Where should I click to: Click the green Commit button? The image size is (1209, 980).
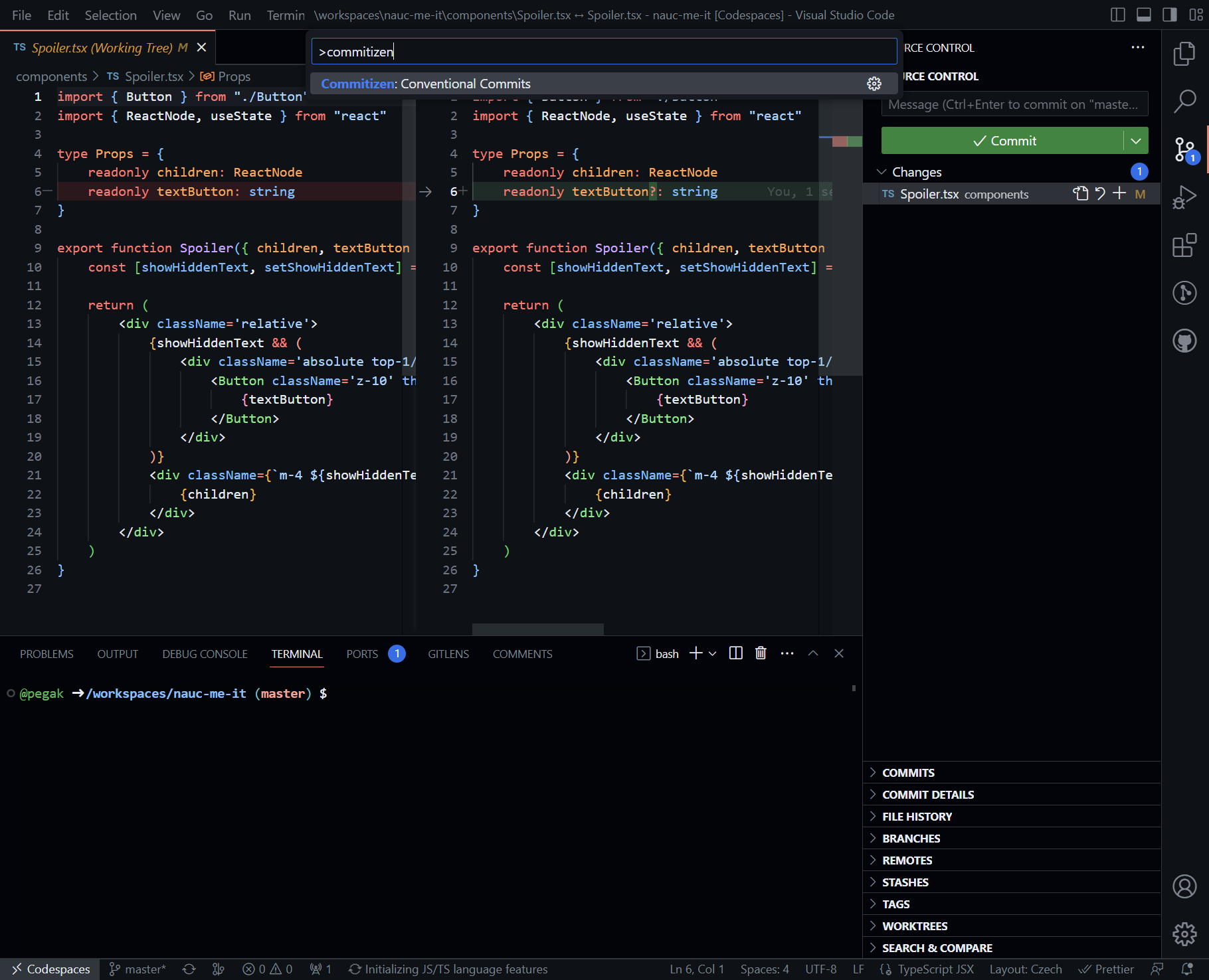1002,141
